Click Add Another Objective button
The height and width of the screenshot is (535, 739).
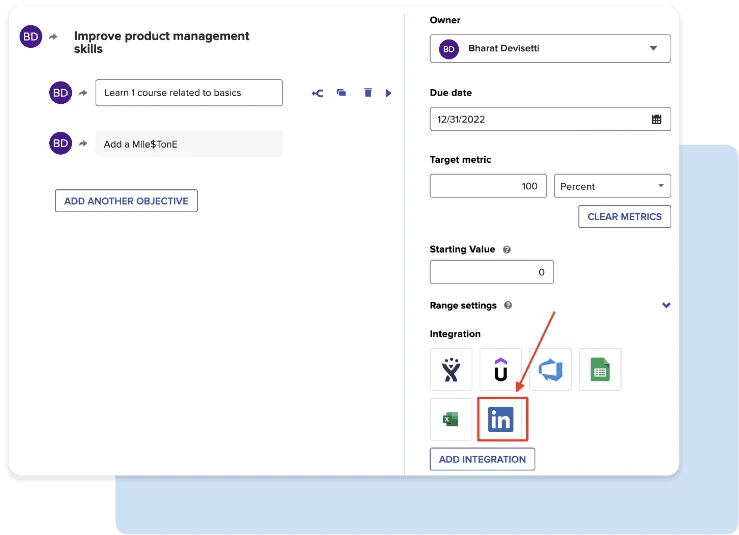(126, 201)
